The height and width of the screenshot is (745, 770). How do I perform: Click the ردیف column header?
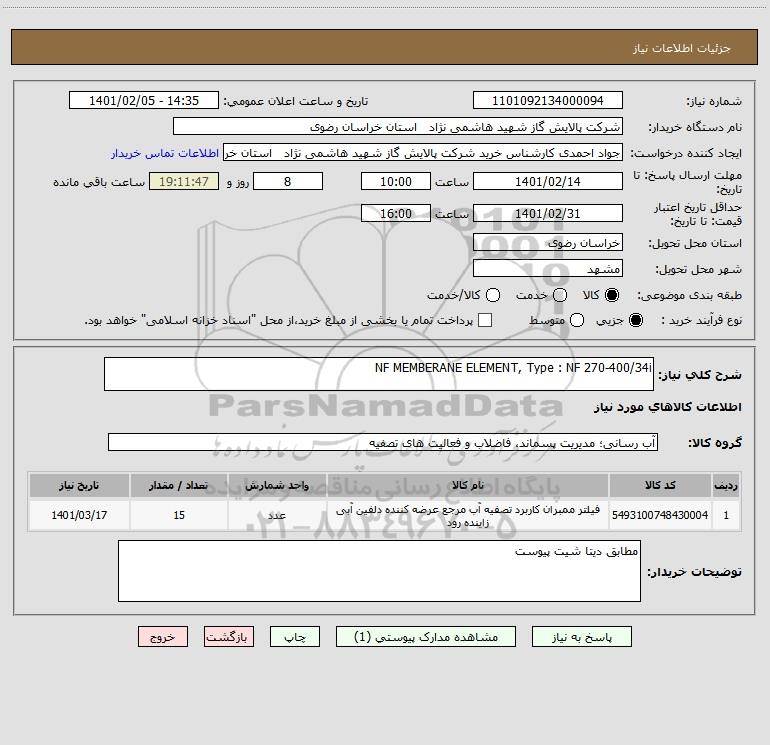coord(726,485)
